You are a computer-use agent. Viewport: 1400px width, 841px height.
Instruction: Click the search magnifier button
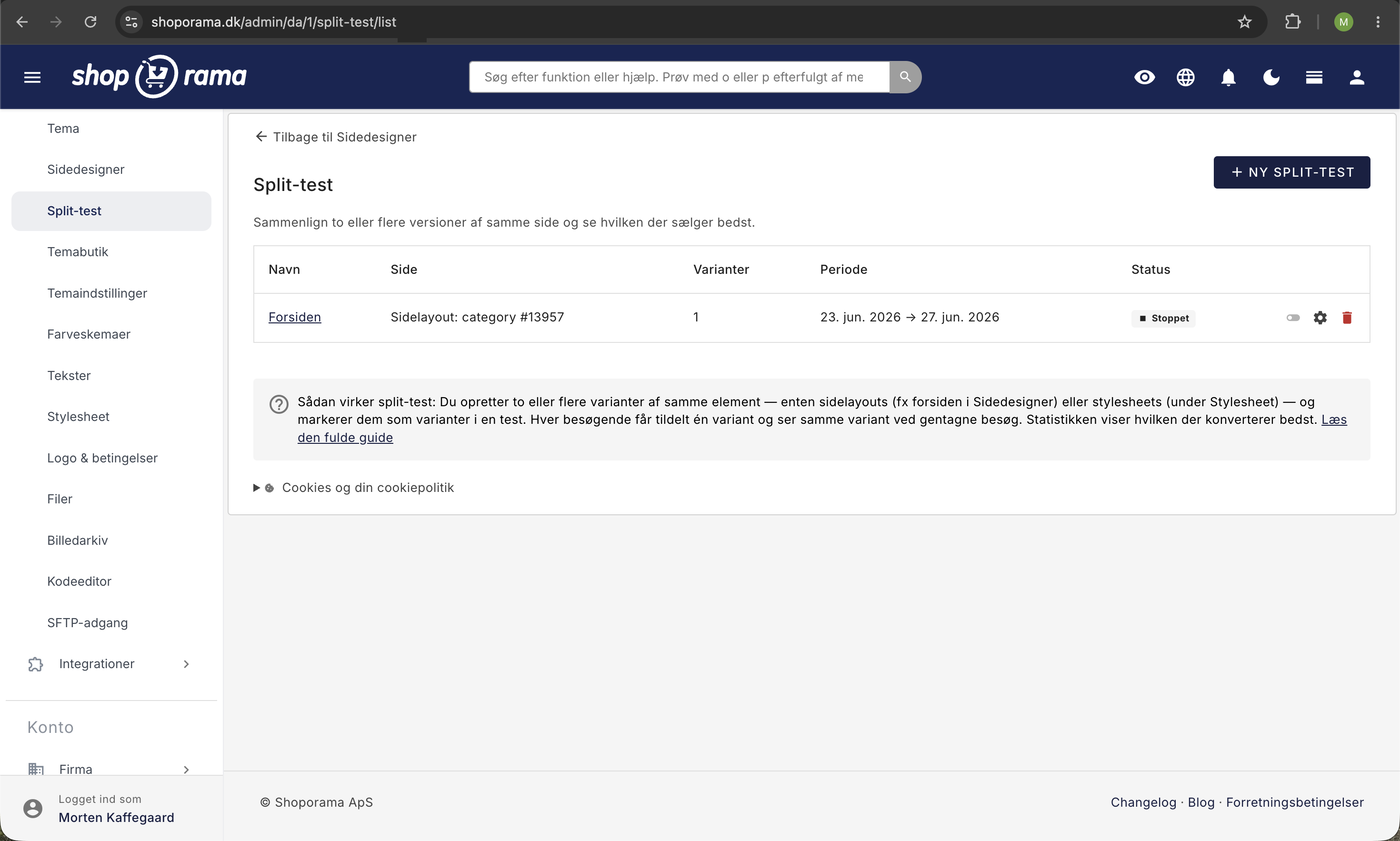point(905,77)
